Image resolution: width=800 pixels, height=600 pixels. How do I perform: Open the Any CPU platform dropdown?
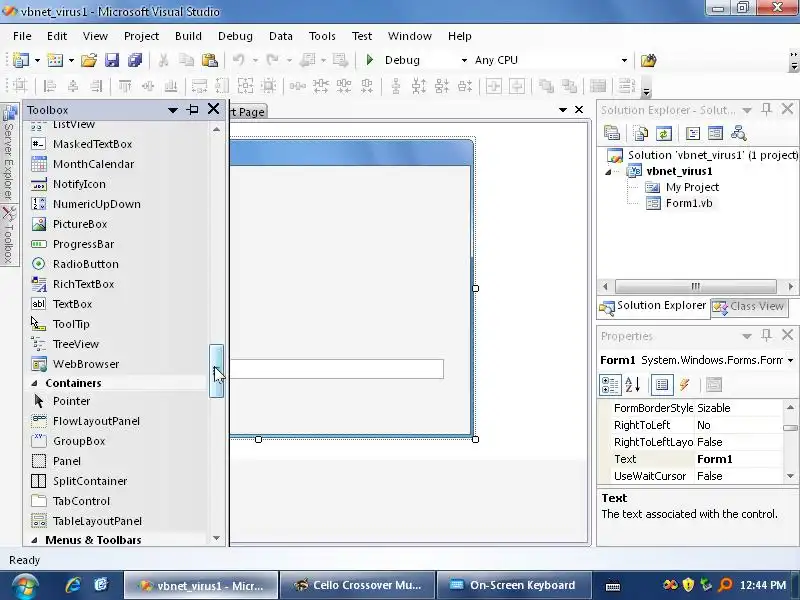point(624,60)
